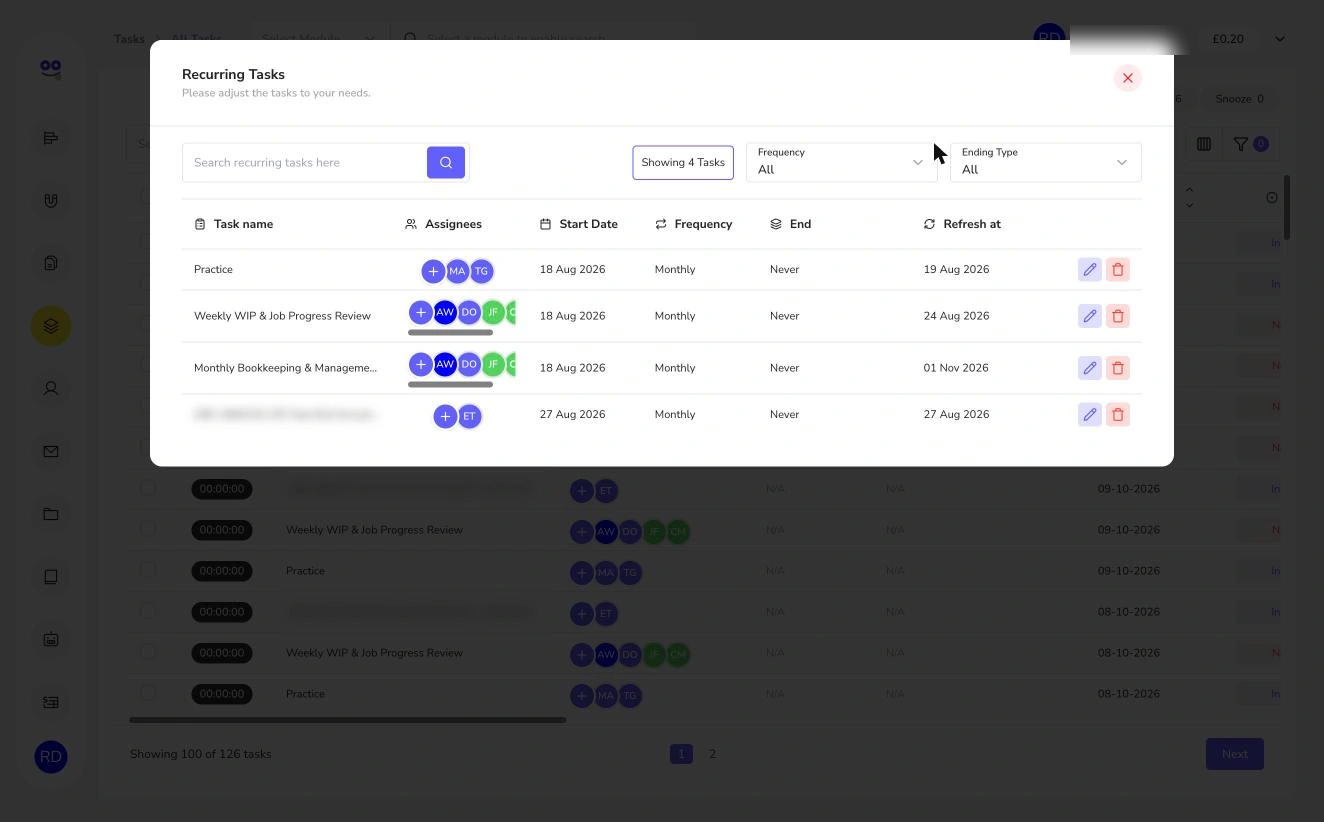Click the assignee scrollbar under Weekly WIP row
The width and height of the screenshot is (1324, 822).
451,332
